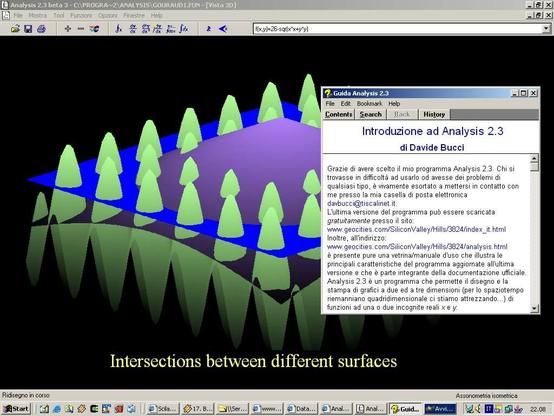Image resolution: width=554 pixels, height=416 pixels.
Task: Click the second blue function toolbar icon
Action: point(133,29)
